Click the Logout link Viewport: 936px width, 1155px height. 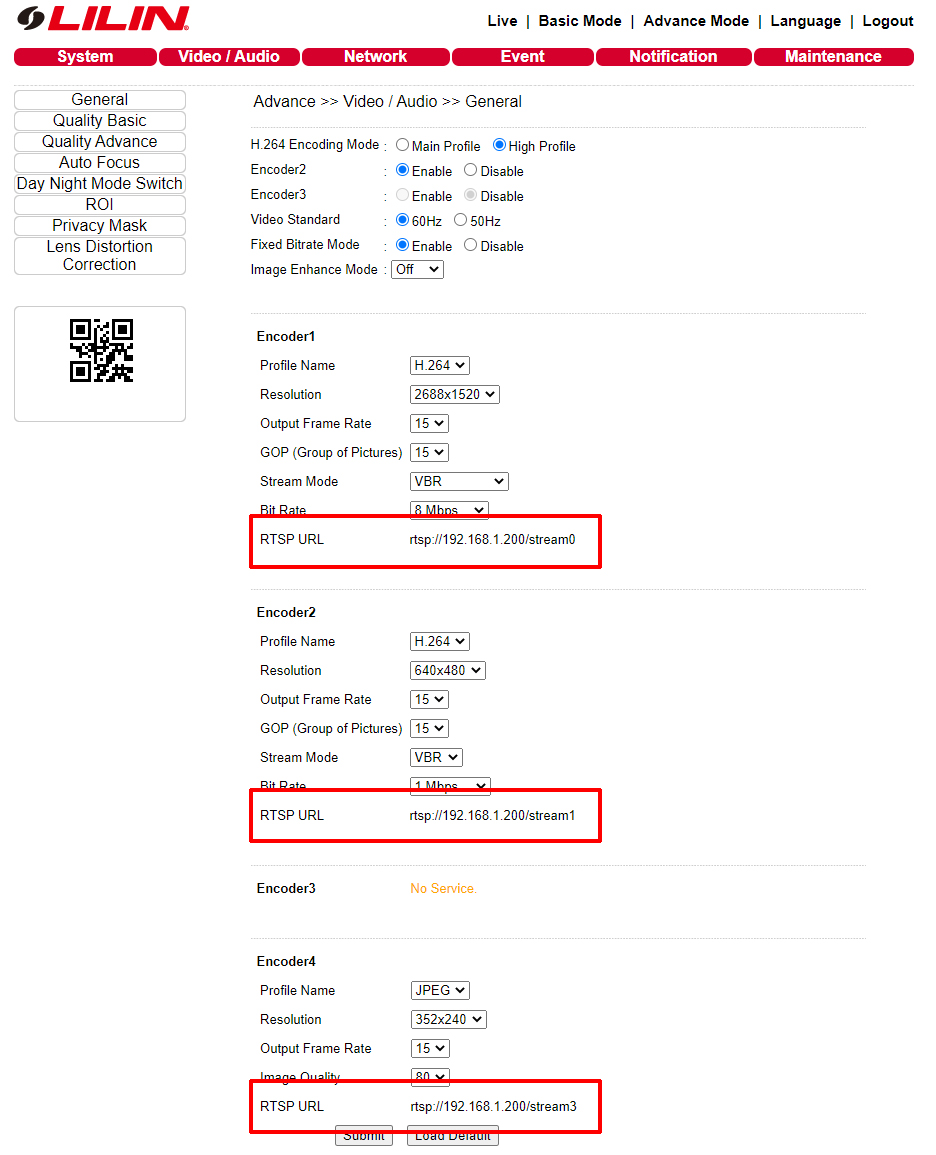point(887,21)
